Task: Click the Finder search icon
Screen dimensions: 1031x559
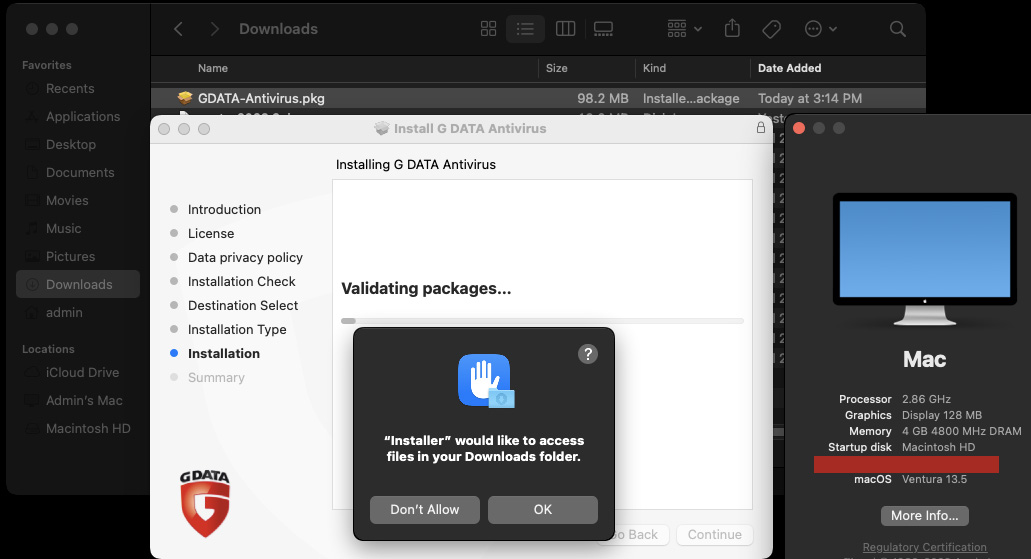Action: (898, 29)
